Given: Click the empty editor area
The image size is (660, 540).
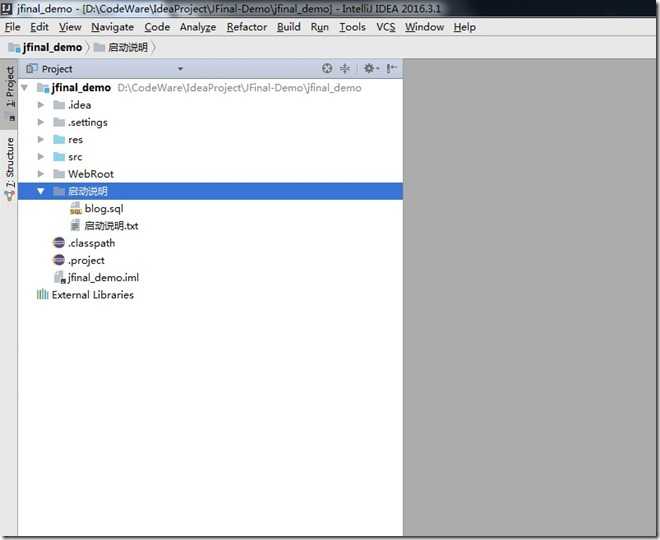Looking at the screenshot, I should [x=529, y=295].
